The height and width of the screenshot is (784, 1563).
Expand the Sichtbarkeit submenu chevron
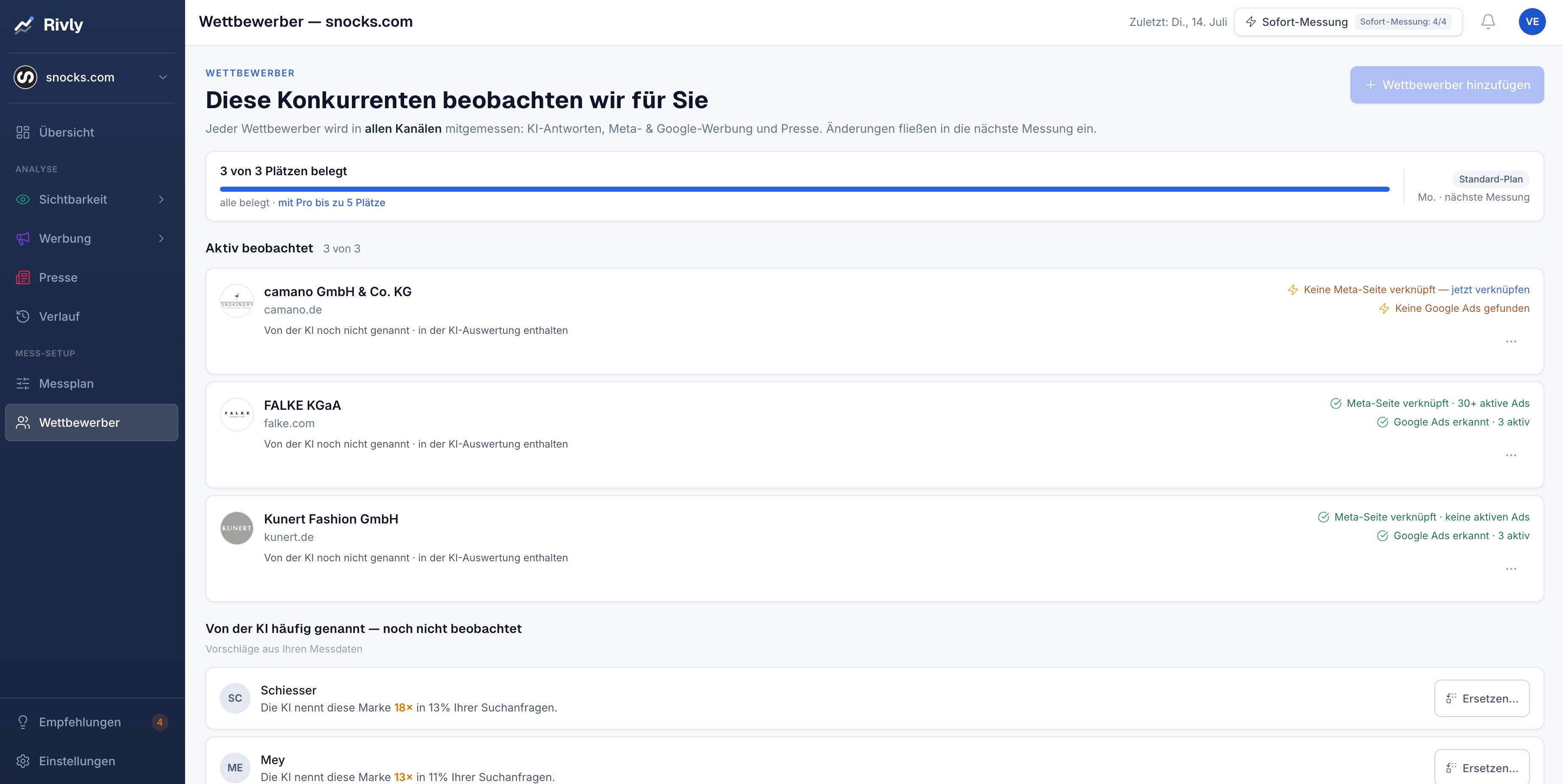pos(161,199)
